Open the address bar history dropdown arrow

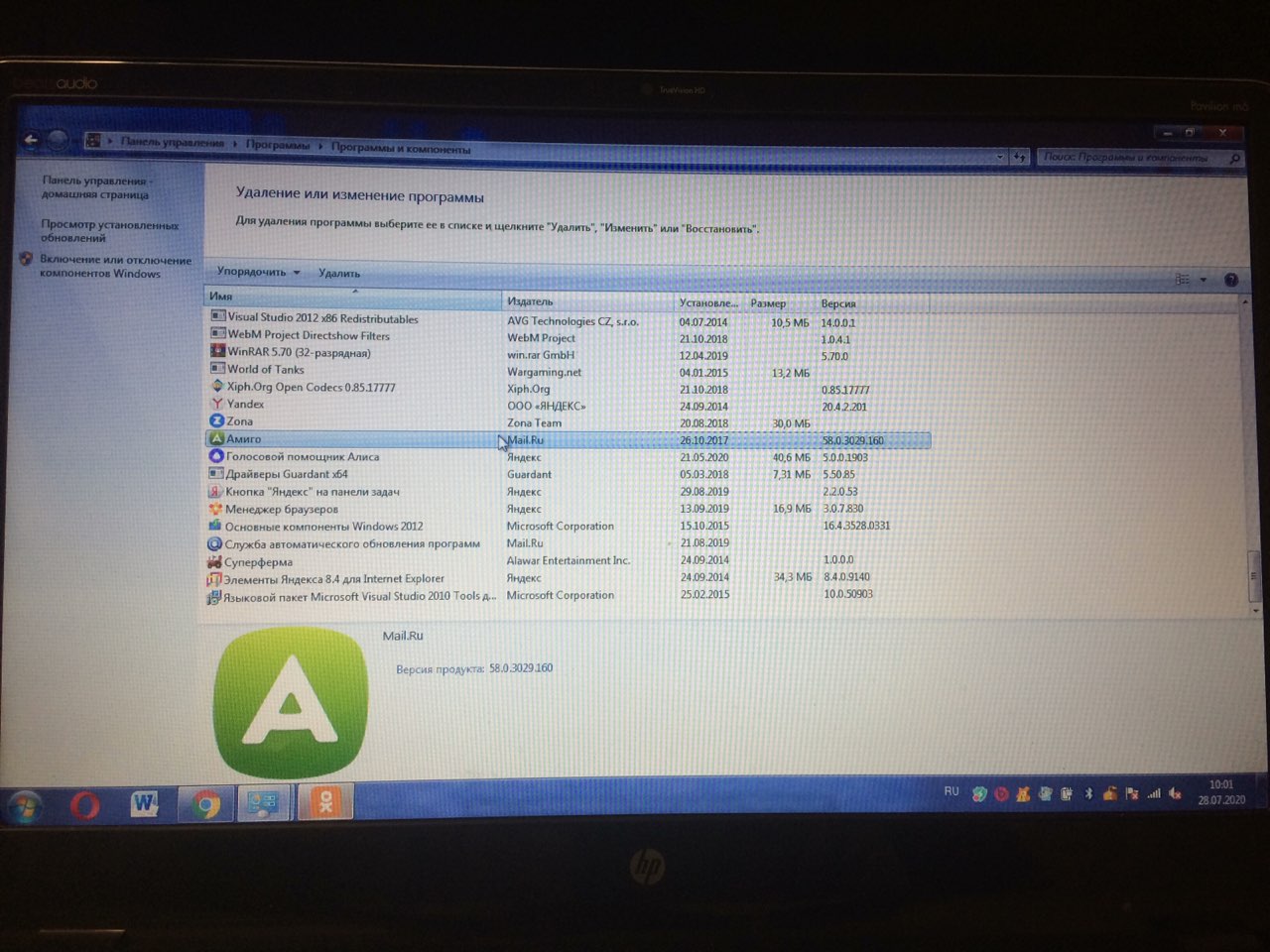click(999, 156)
